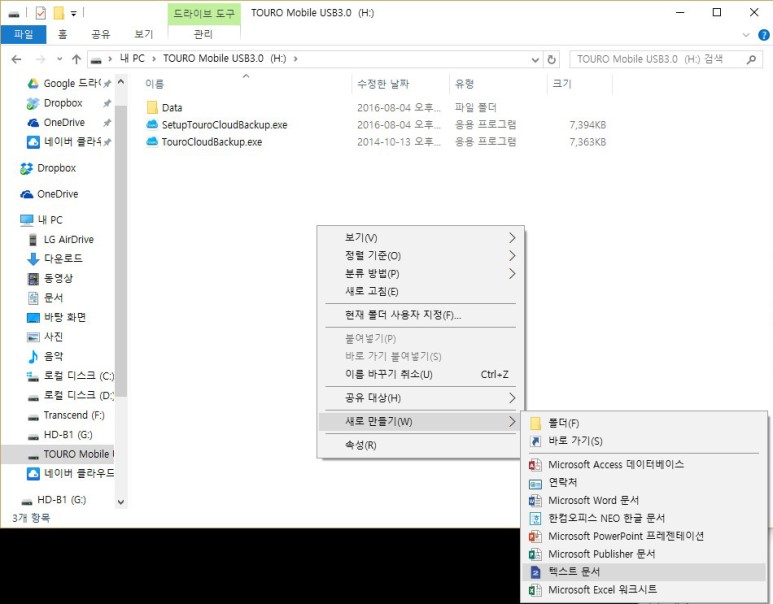Click the Google 드라이브 icon in sidebar

[33, 83]
